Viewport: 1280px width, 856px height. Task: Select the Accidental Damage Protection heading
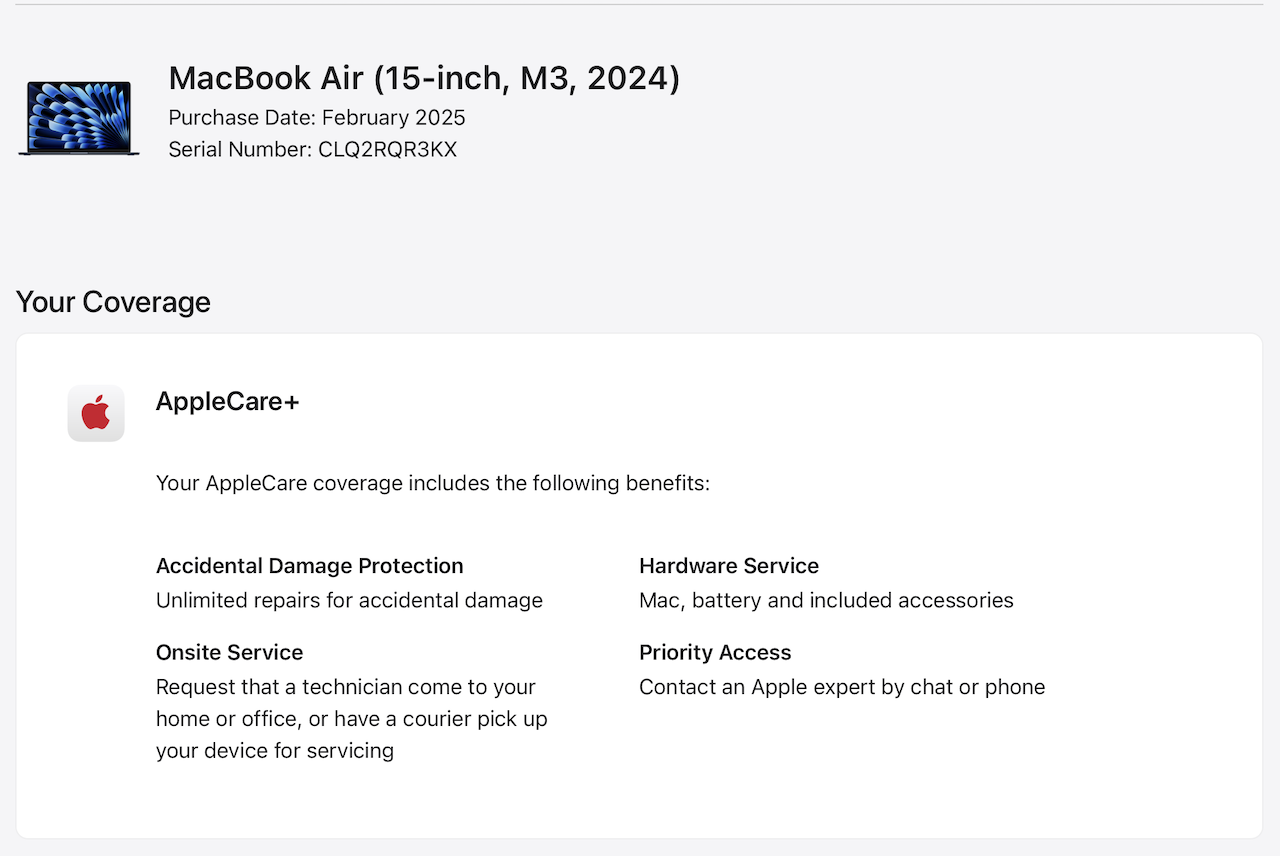click(x=310, y=566)
